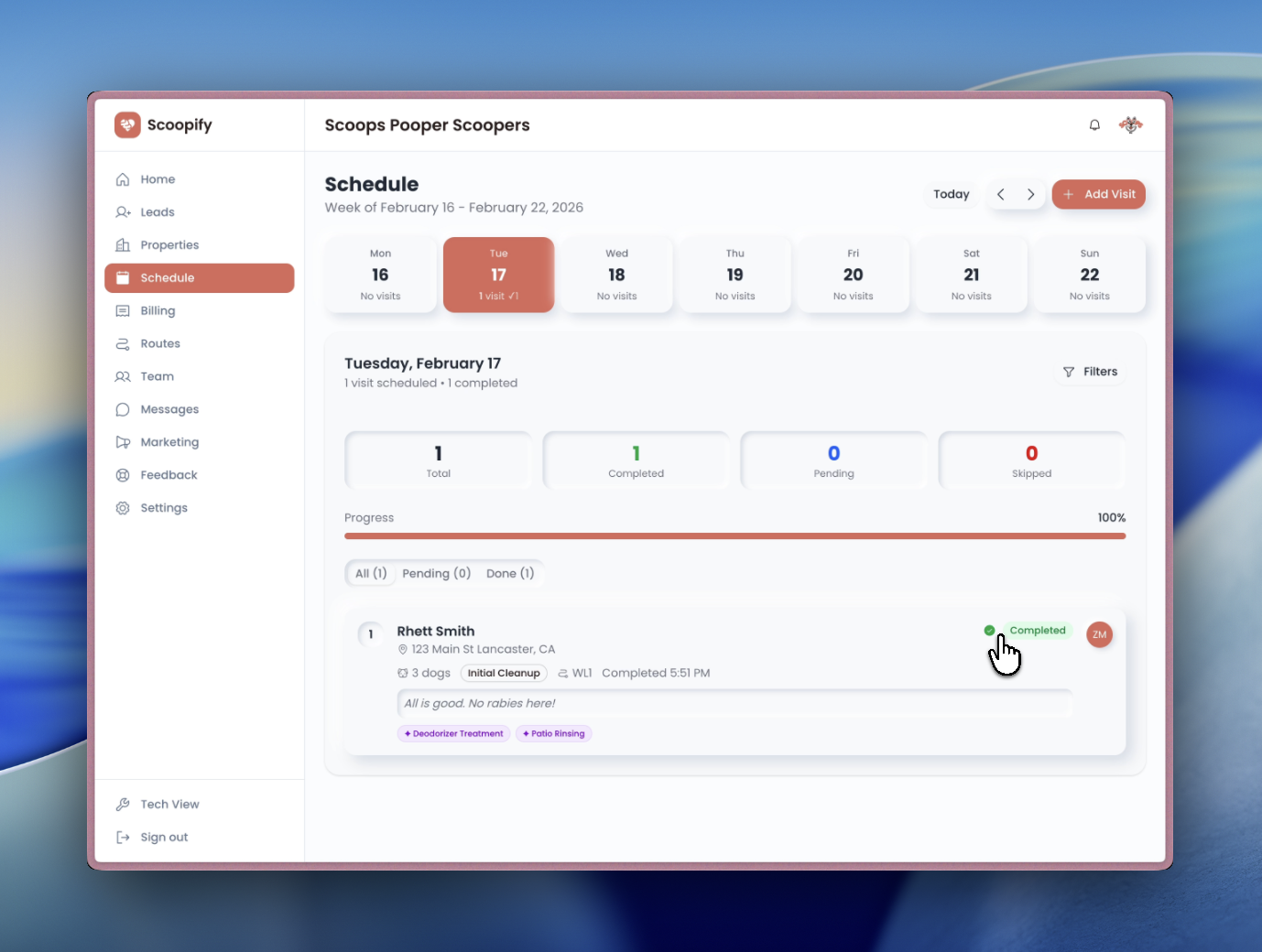
Task: Click the notification bell icon
Action: [x=1094, y=125]
